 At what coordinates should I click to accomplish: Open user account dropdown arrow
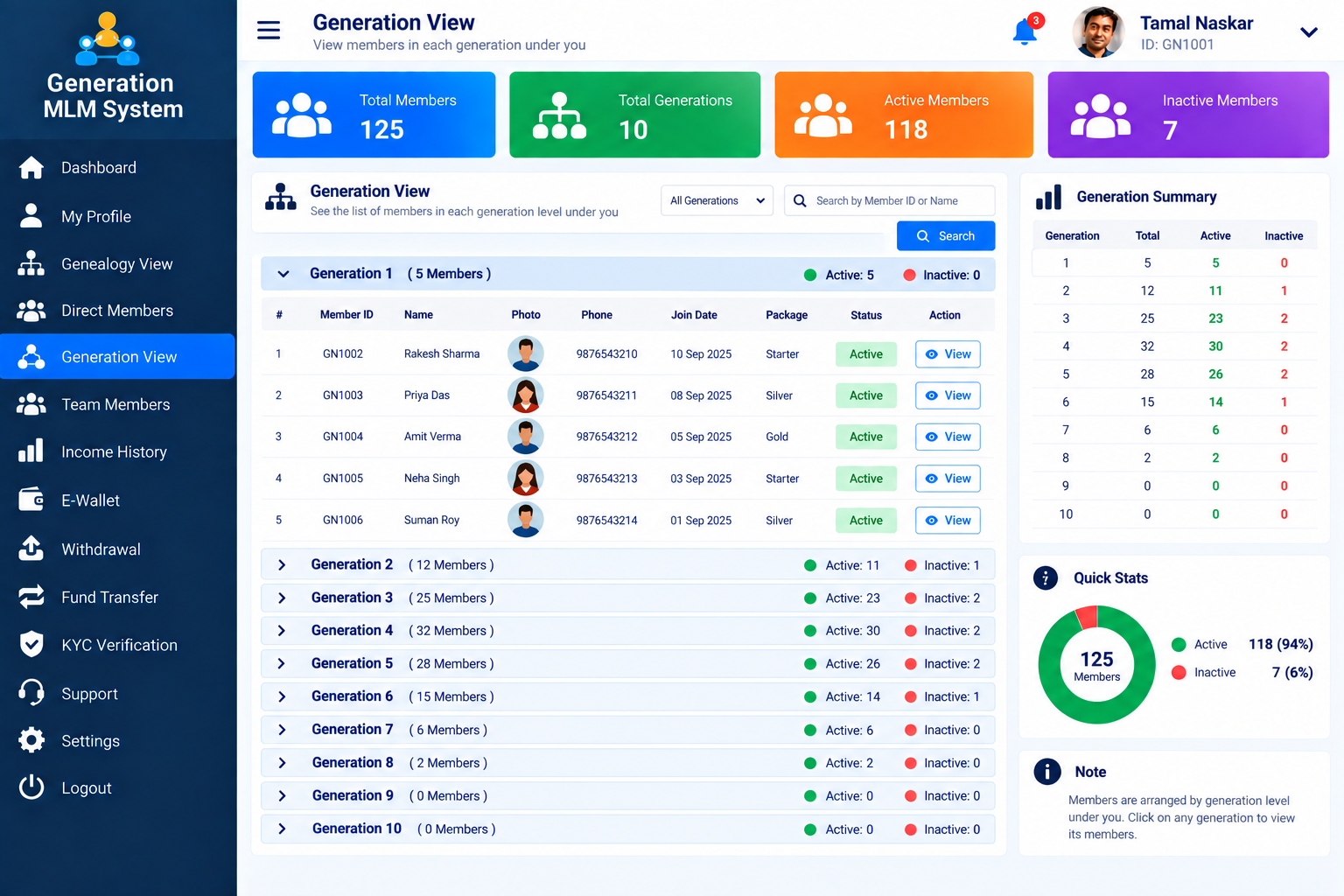[1309, 32]
